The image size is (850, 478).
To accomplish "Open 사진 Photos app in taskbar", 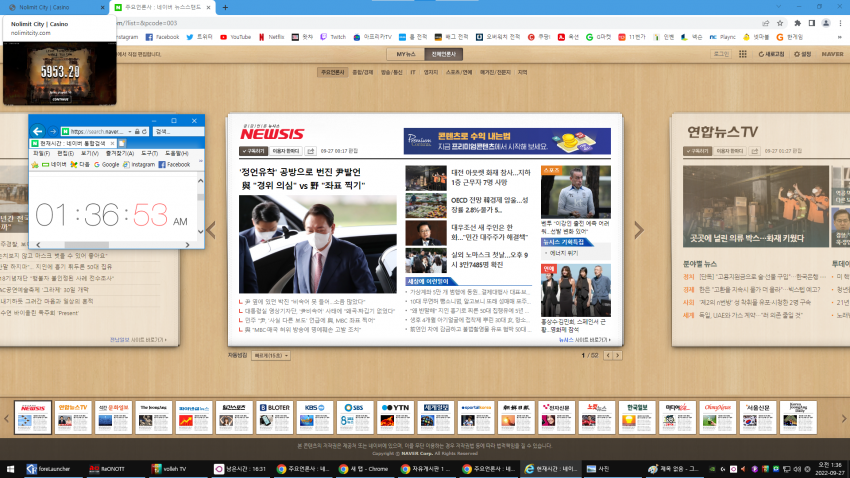I will point(598,469).
